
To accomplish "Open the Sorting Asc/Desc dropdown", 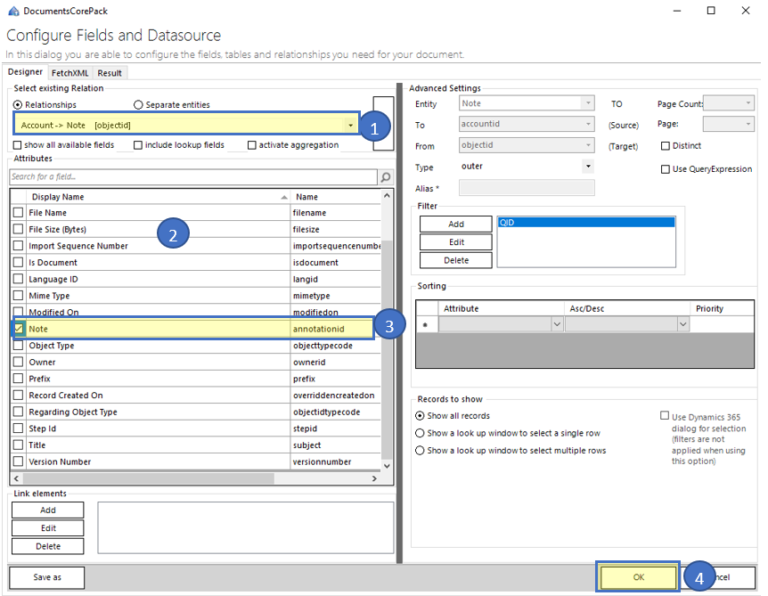I will 683,325.
